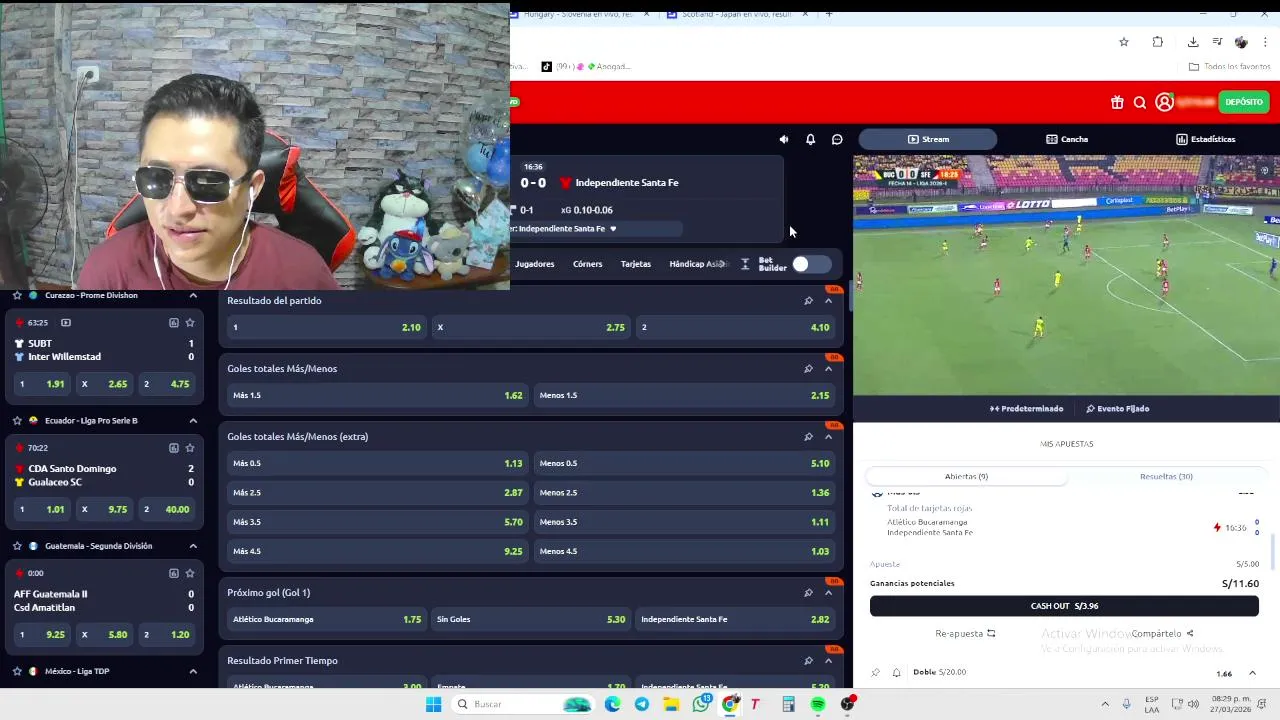Open stats icon for CDA Santo Domingo match
The image size is (1280, 720).
[x=173, y=448]
